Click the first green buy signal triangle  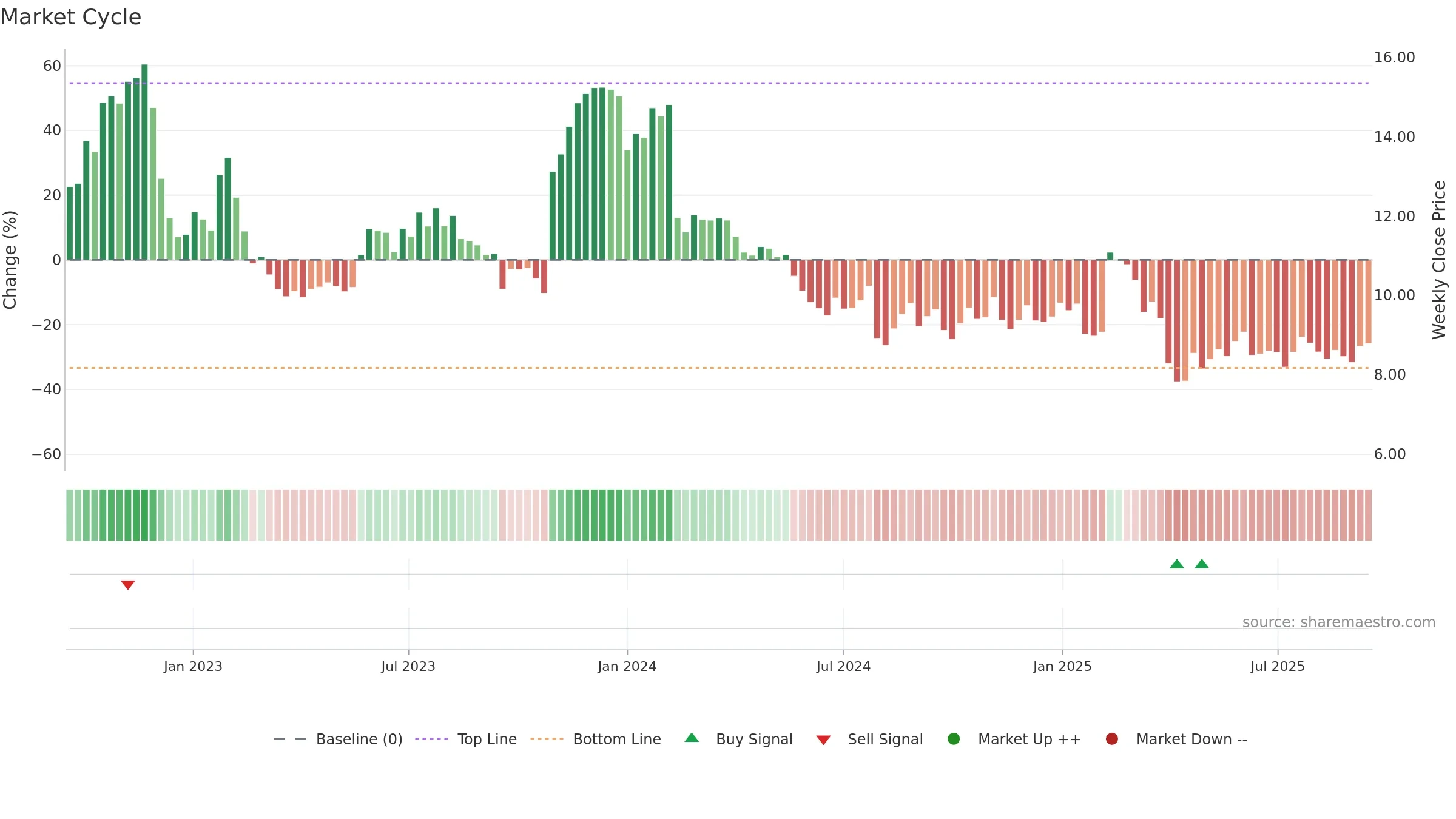(x=1177, y=564)
